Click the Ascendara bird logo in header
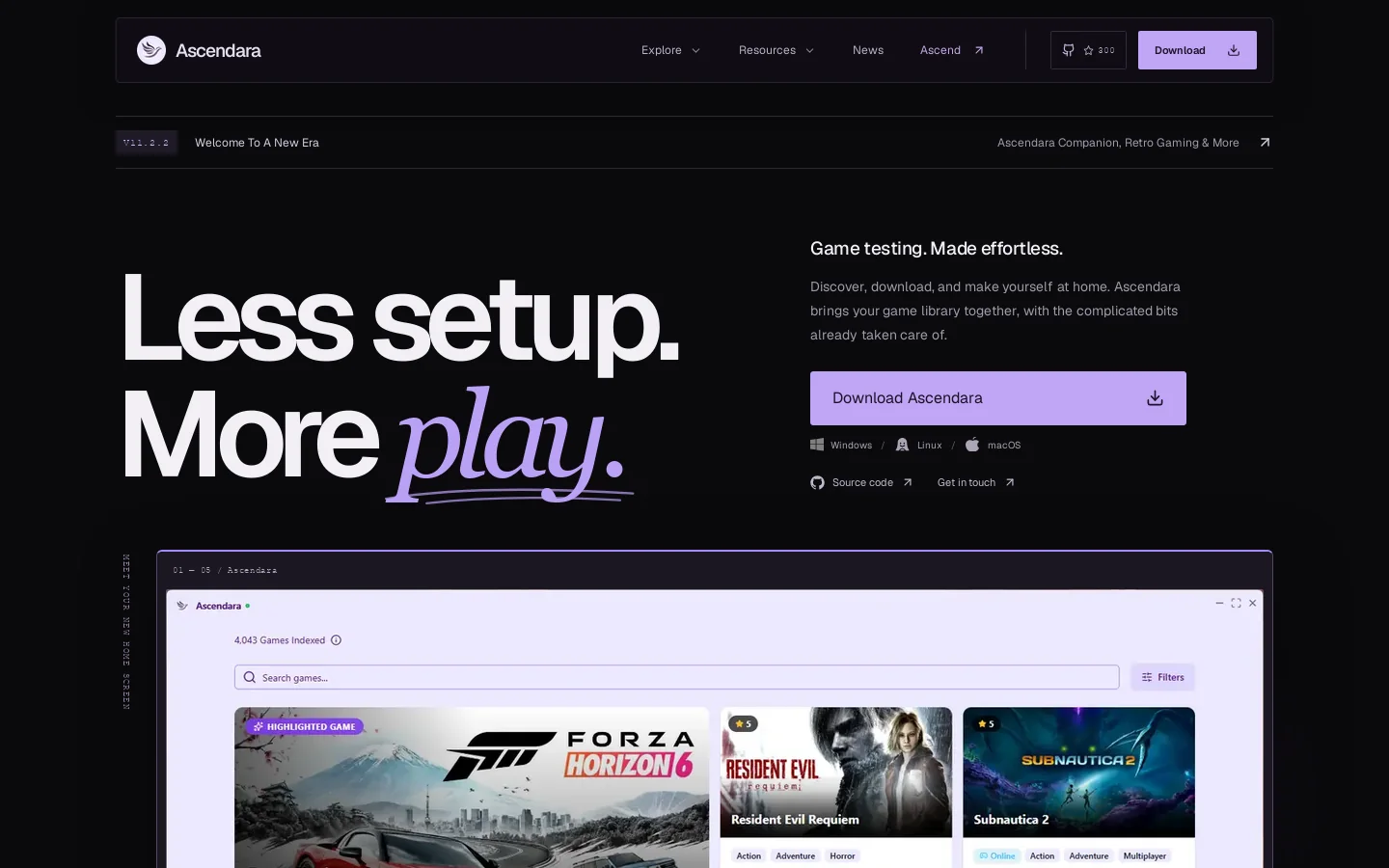 click(151, 50)
